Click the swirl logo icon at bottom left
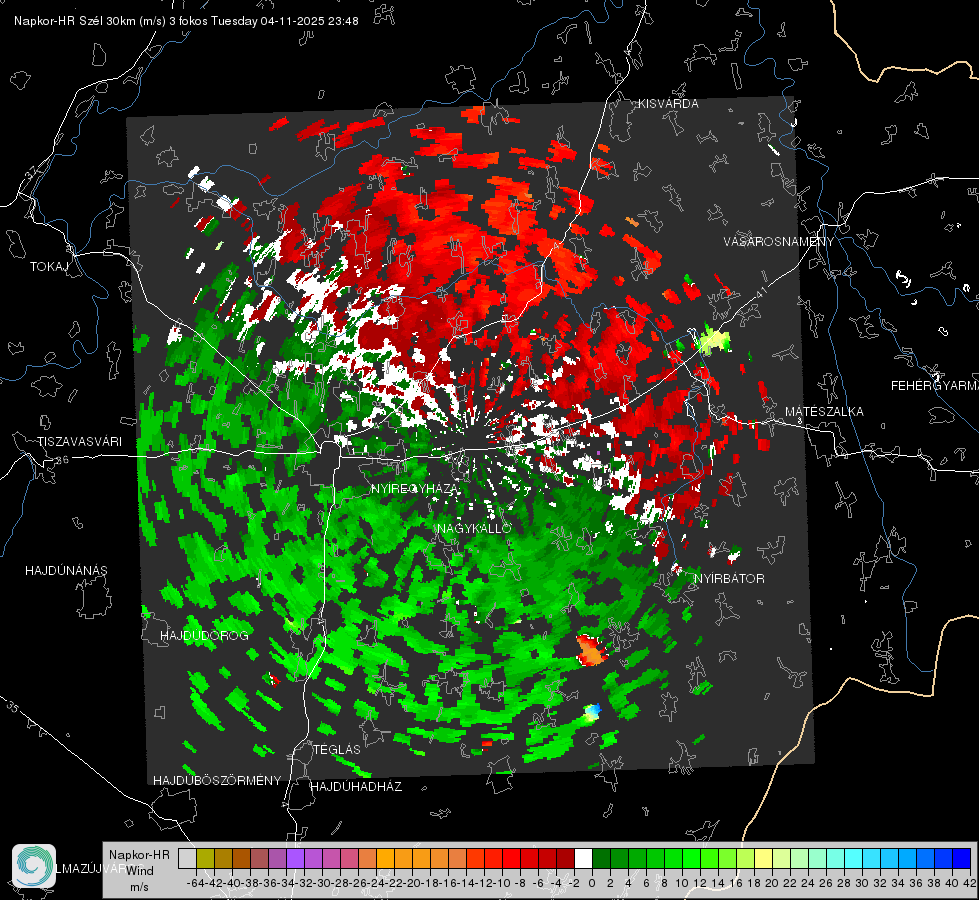Viewport: 979px width, 900px height. pyautogui.click(x=34, y=866)
